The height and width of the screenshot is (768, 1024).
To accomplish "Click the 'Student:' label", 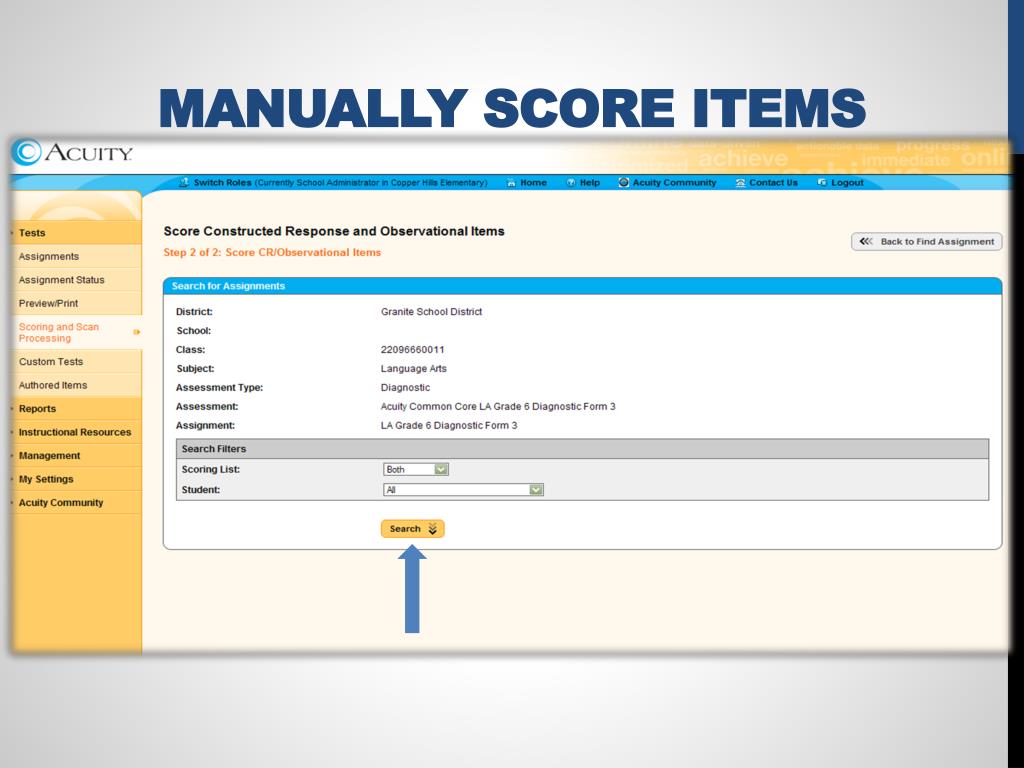I will pos(201,490).
